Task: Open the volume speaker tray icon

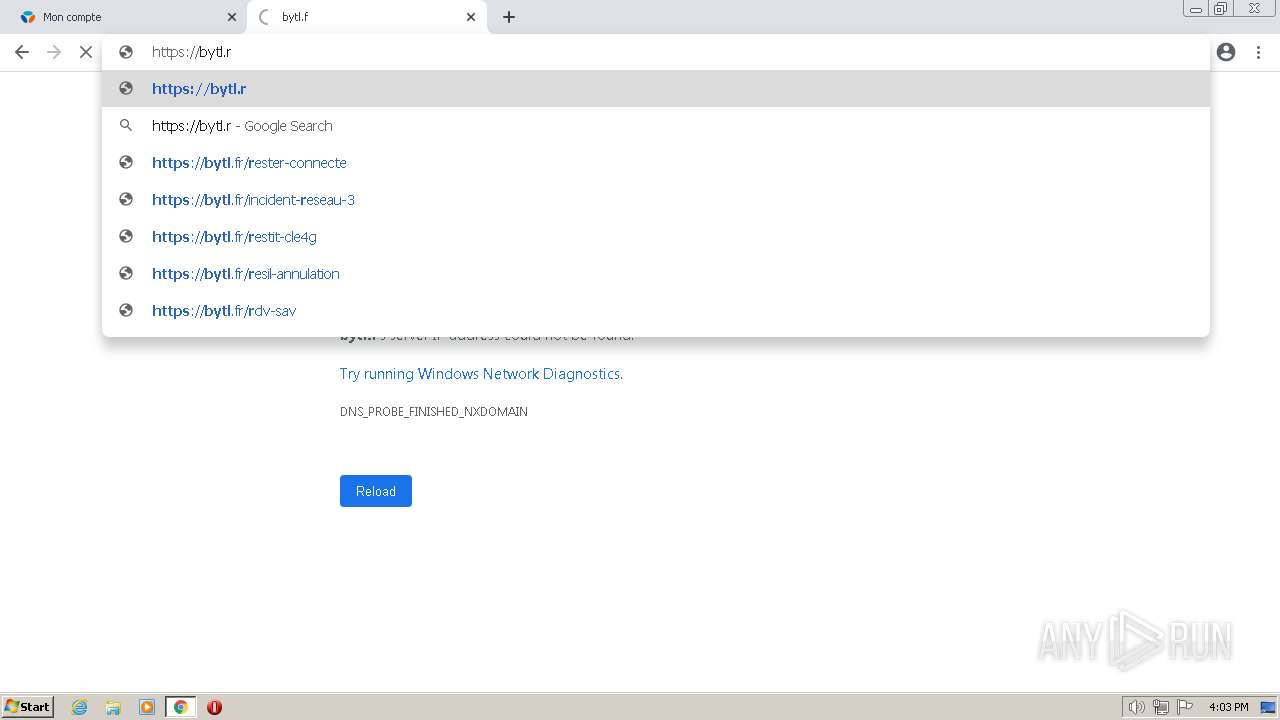Action: pos(1136,707)
